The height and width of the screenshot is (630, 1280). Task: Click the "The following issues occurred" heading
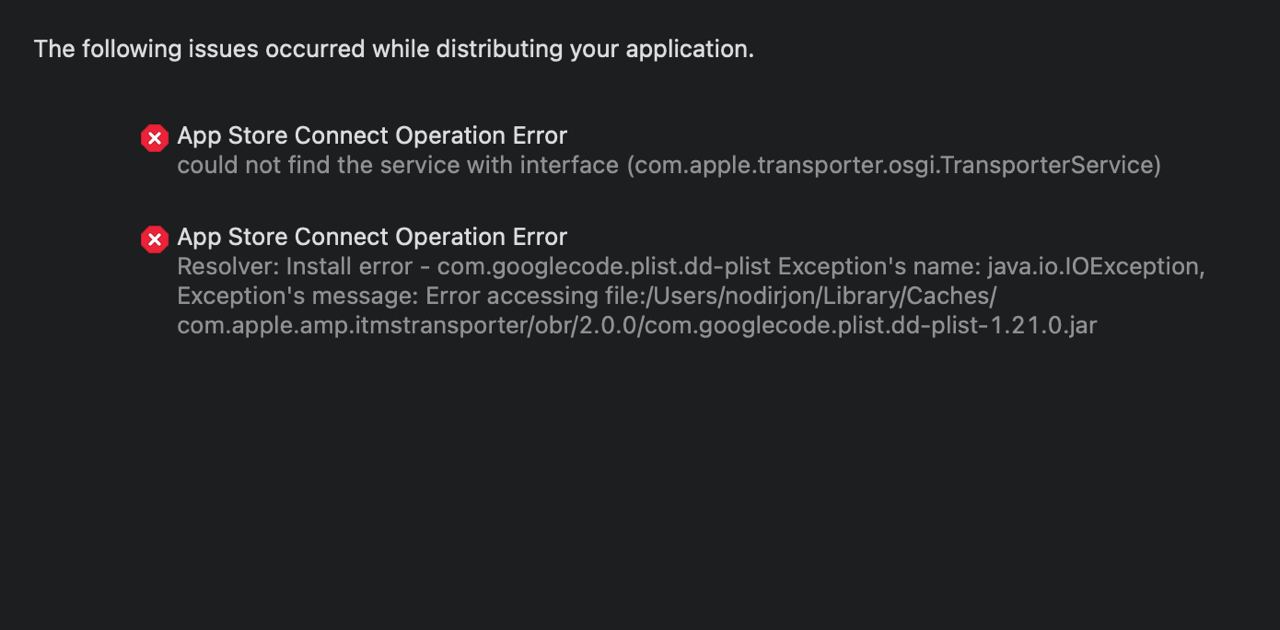click(393, 49)
